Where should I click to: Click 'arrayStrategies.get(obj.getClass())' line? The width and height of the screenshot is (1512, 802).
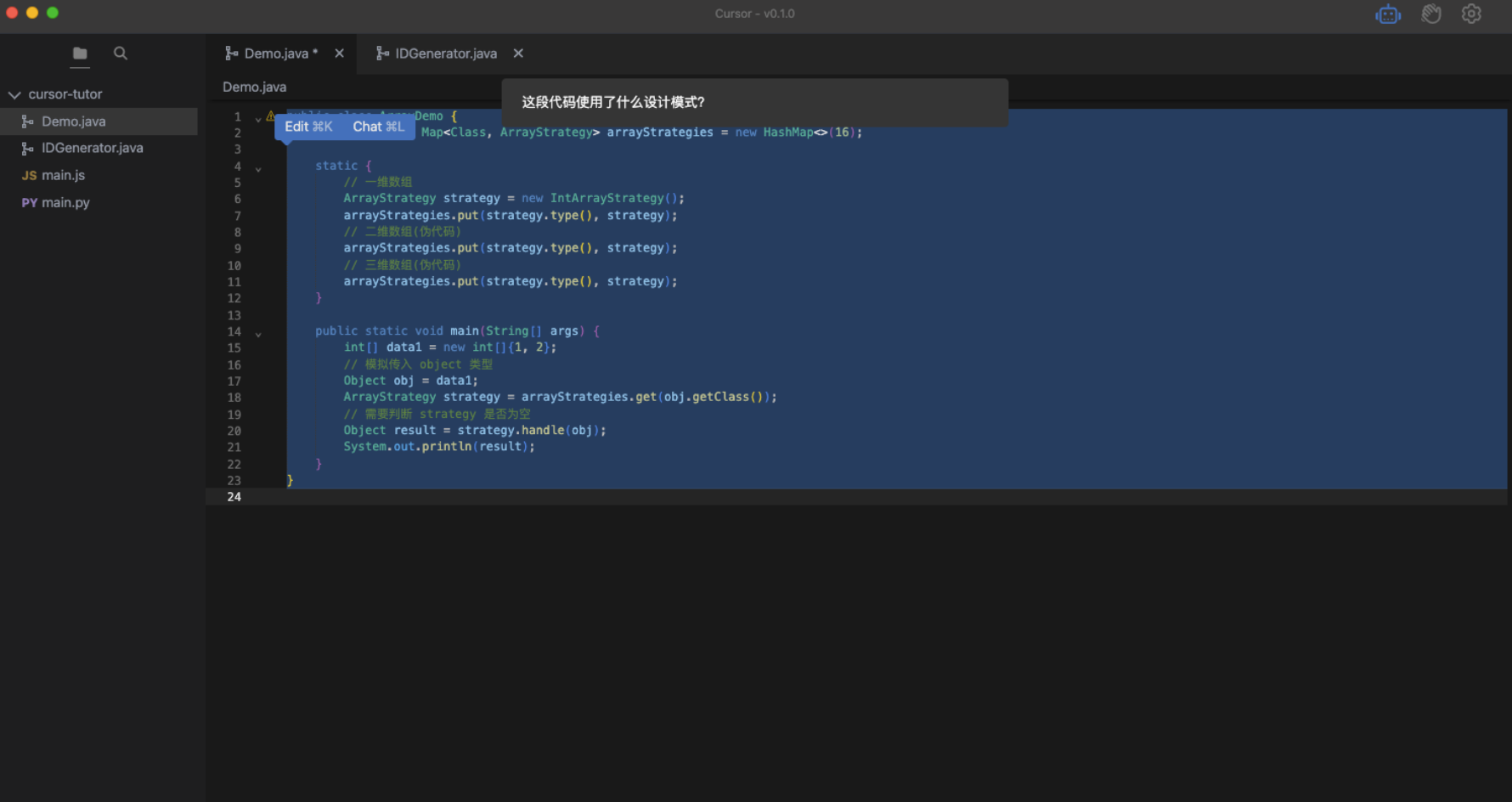(x=560, y=397)
